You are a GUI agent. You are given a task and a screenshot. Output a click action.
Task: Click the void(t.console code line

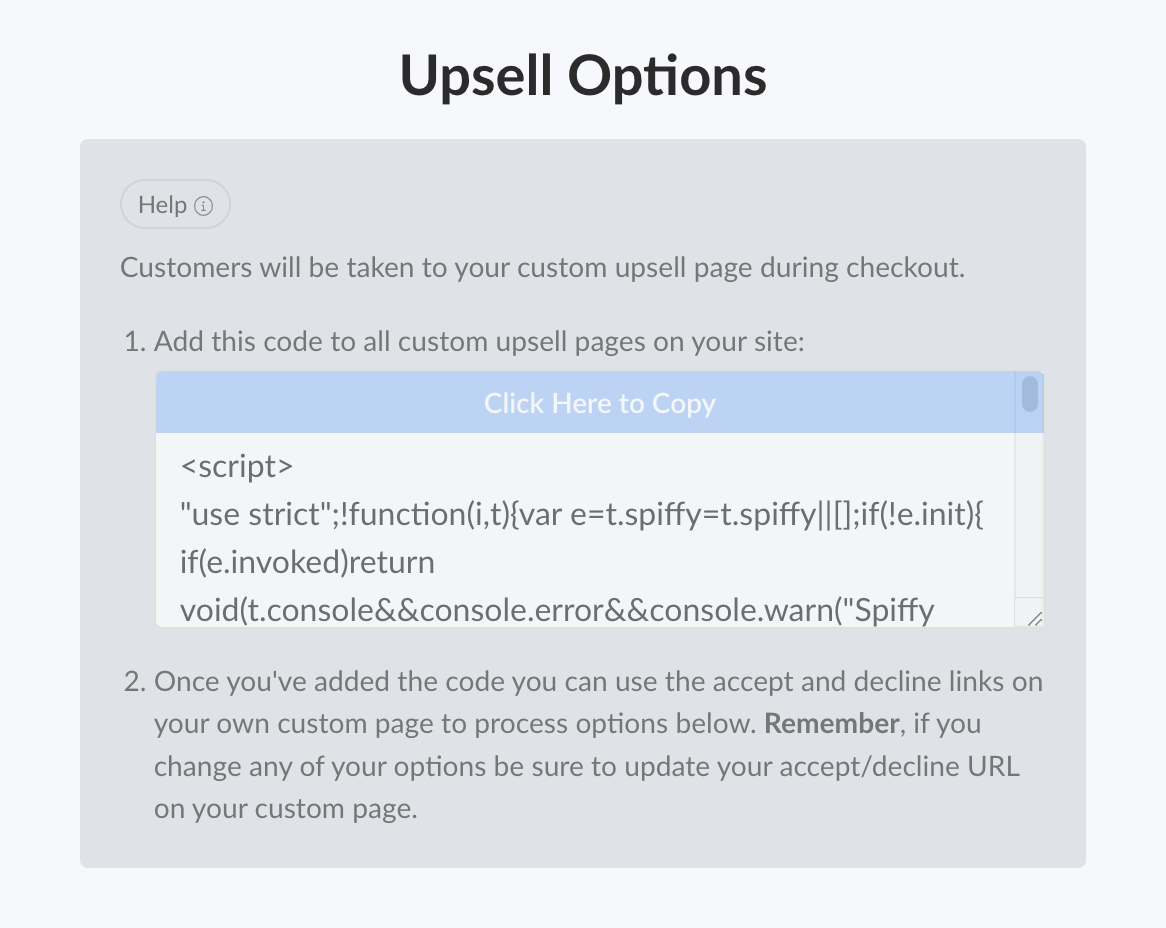[557, 610]
